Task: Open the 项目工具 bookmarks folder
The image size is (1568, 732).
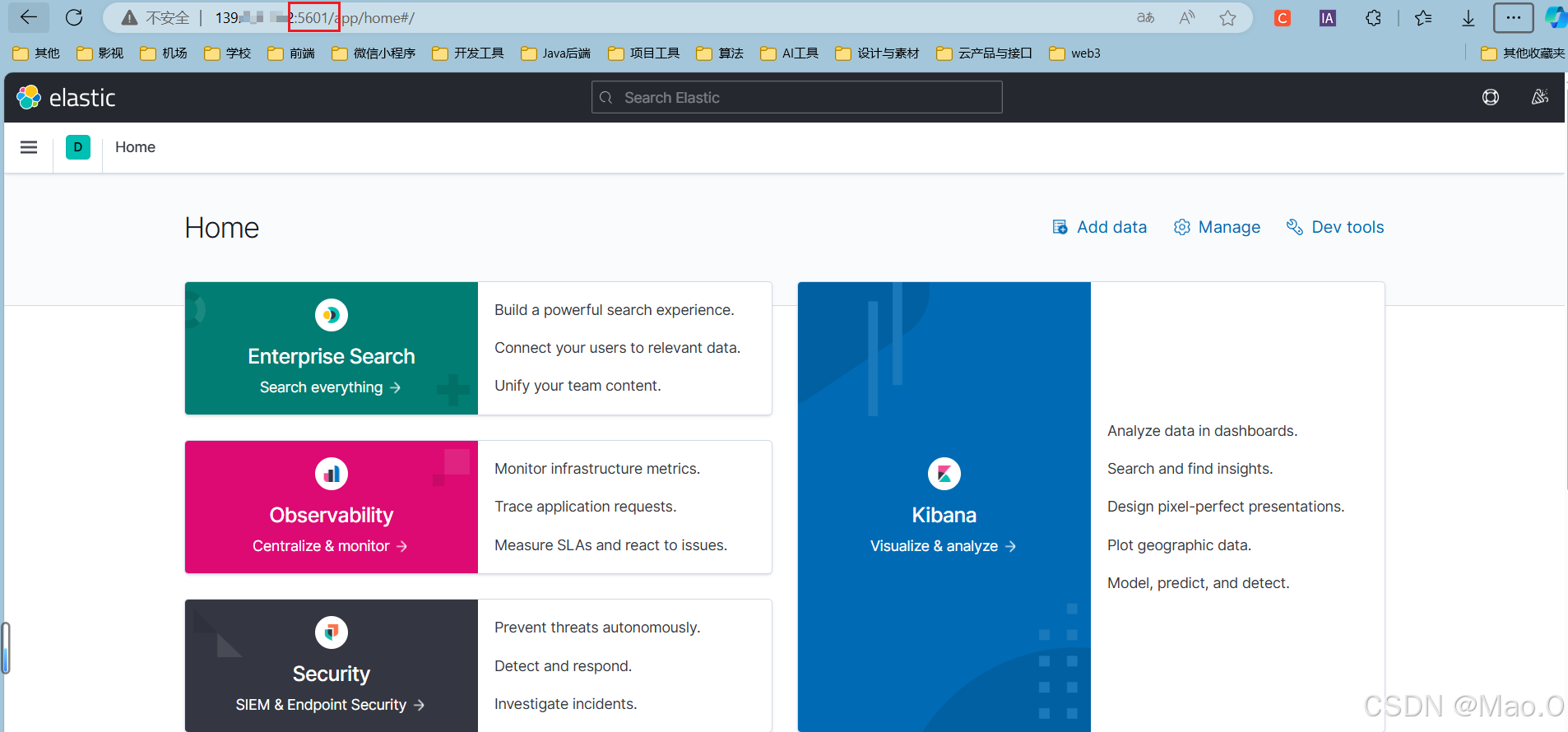Action: tap(644, 53)
